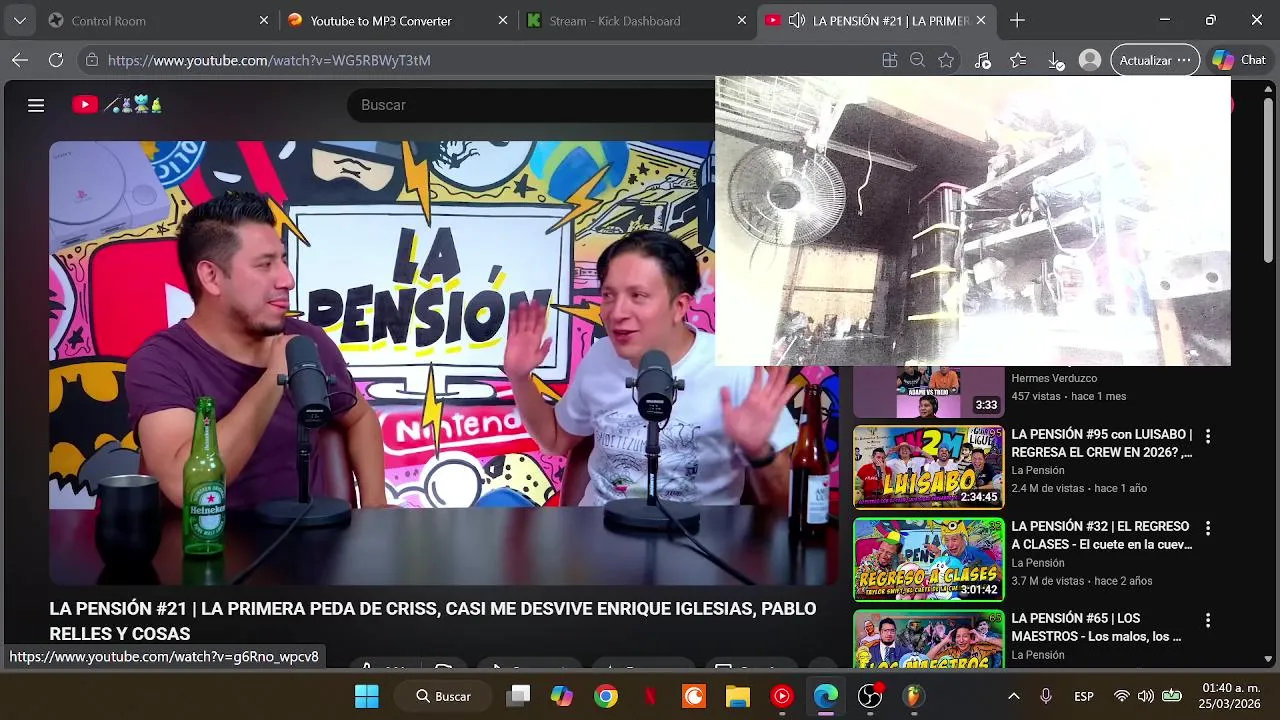This screenshot has height=720, width=1280.
Task: Switch to Youtube to MP3 Converter tab
Action: (x=381, y=20)
